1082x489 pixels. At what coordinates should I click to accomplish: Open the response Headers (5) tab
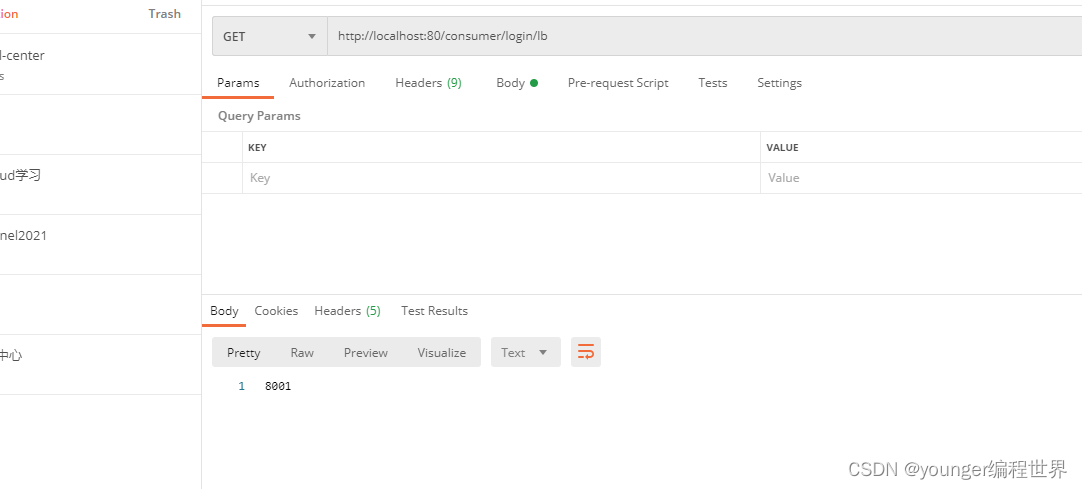pos(348,311)
